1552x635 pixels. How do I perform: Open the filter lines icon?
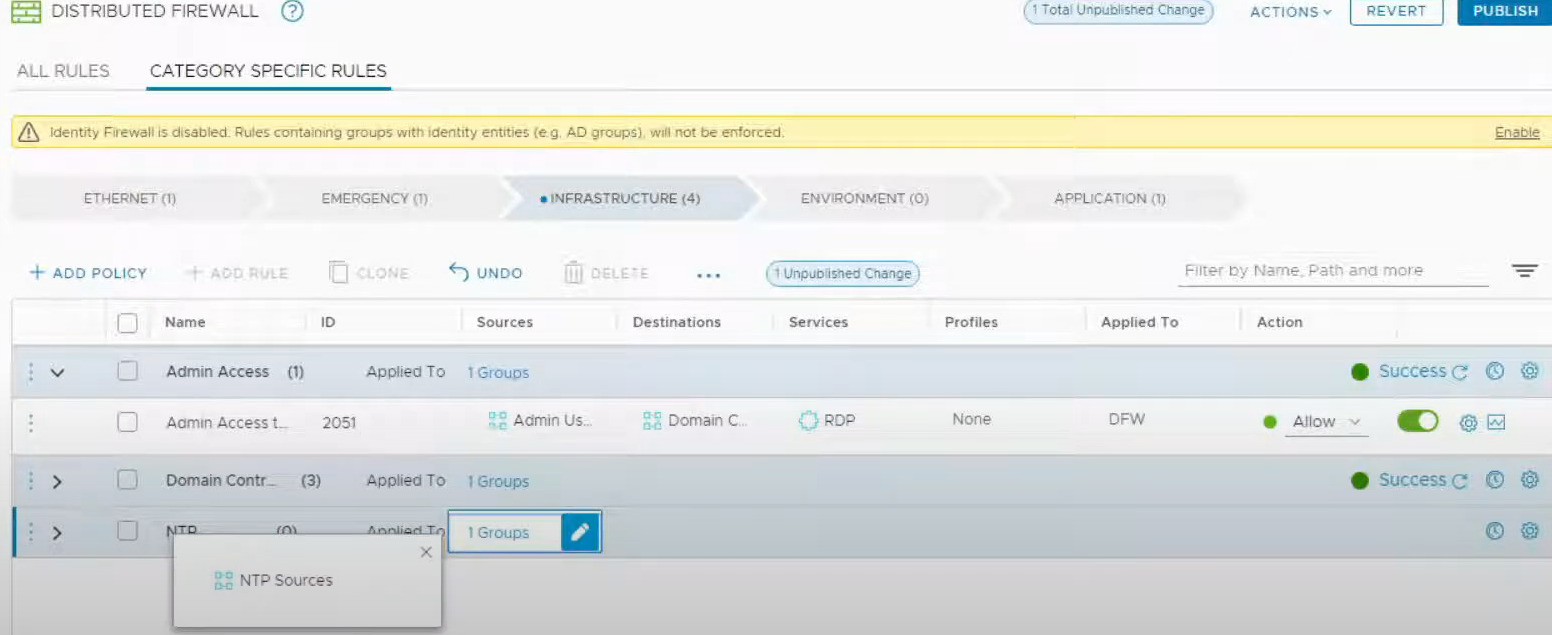1524,271
